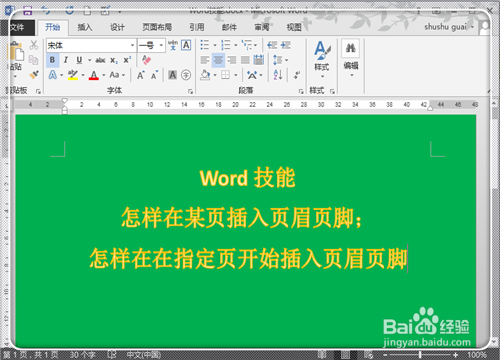500x360 pixels.
Task: Toggle strikethrough abc formatting
Action: pyautogui.click(x=100, y=60)
